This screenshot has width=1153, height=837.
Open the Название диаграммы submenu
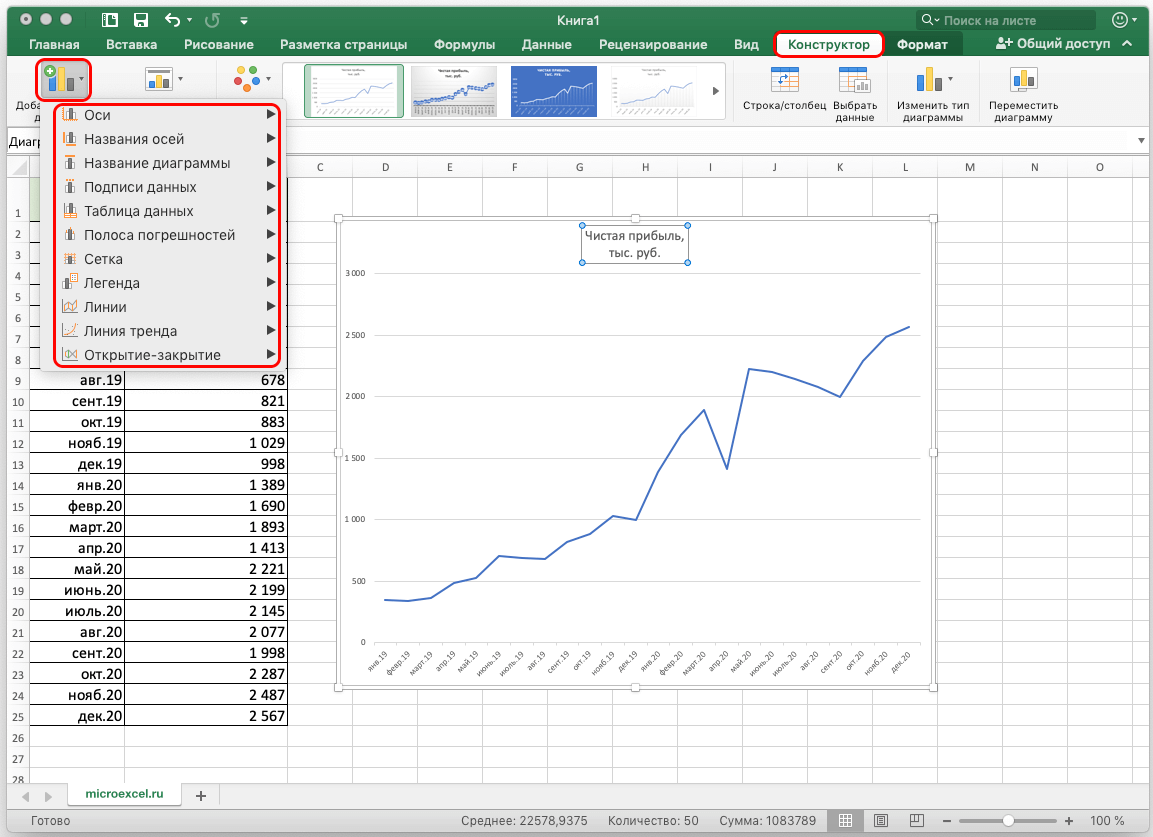coord(168,163)
